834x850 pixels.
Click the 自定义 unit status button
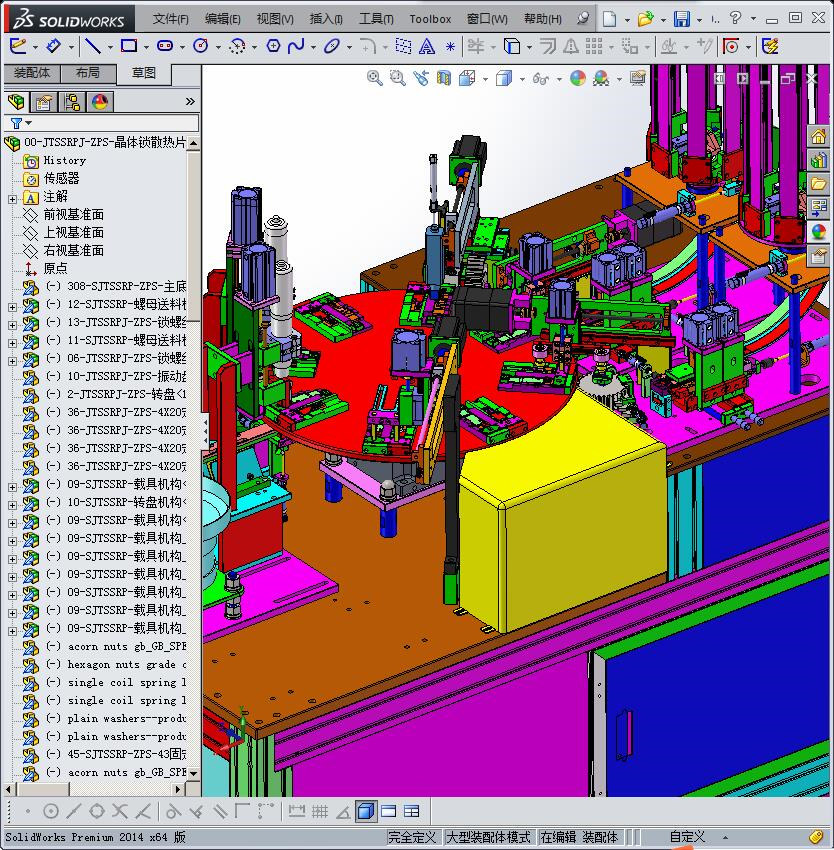coord(687,837)
